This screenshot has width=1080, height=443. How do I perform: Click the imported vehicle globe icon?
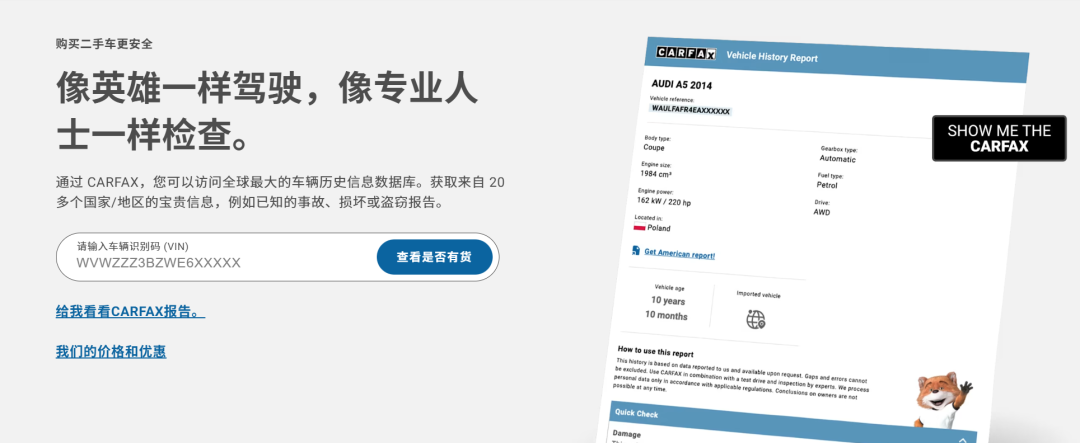tap(755, 319)
